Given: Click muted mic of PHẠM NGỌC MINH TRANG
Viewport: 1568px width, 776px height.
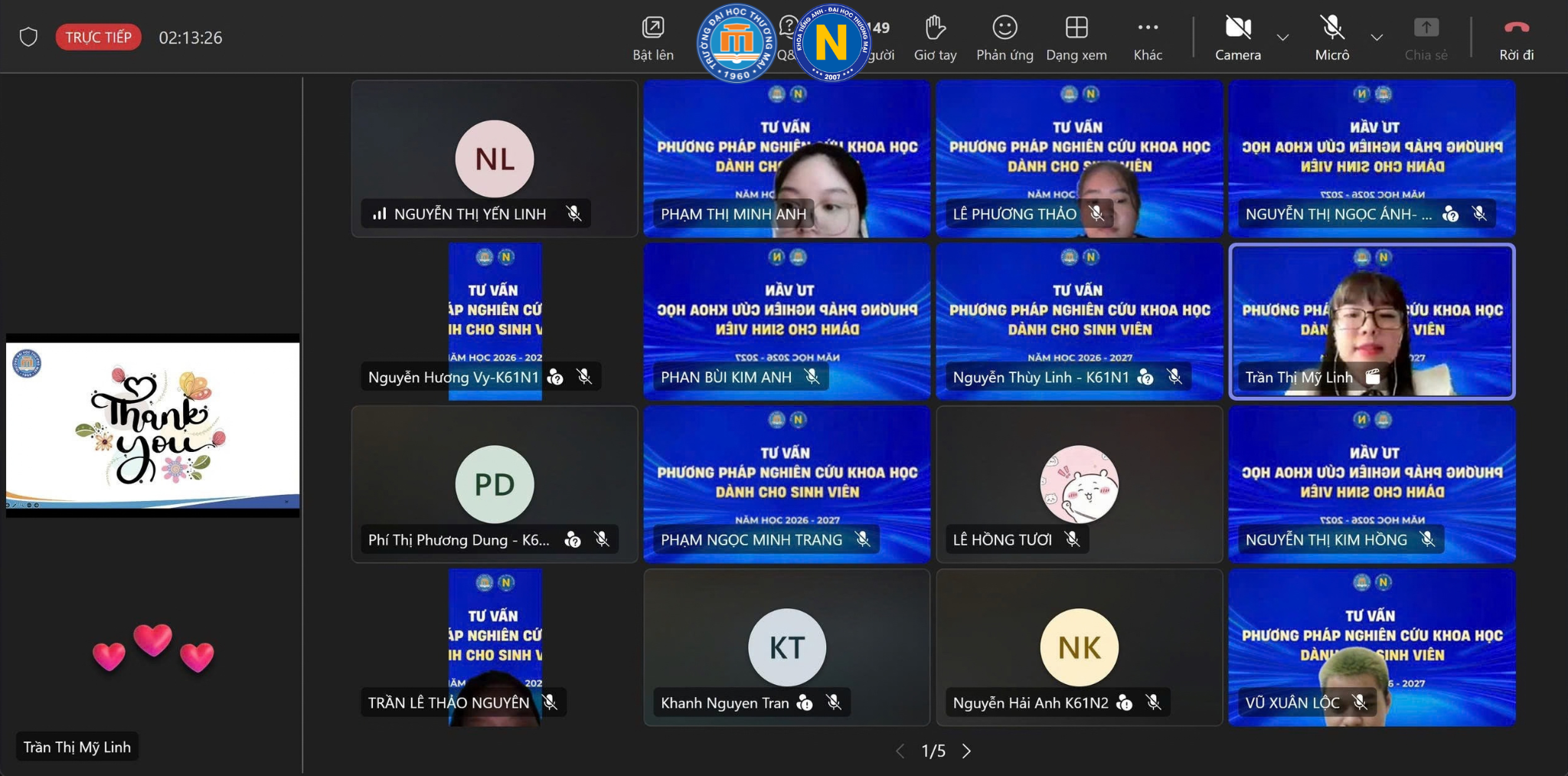Looking at the screenshot, I should pos(862,539).
